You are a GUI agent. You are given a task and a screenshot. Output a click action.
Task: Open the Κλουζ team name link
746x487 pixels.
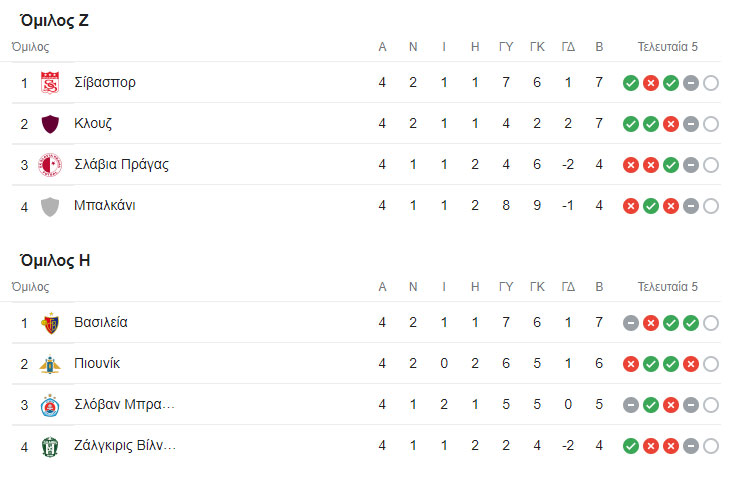click(x=93, y=124)
